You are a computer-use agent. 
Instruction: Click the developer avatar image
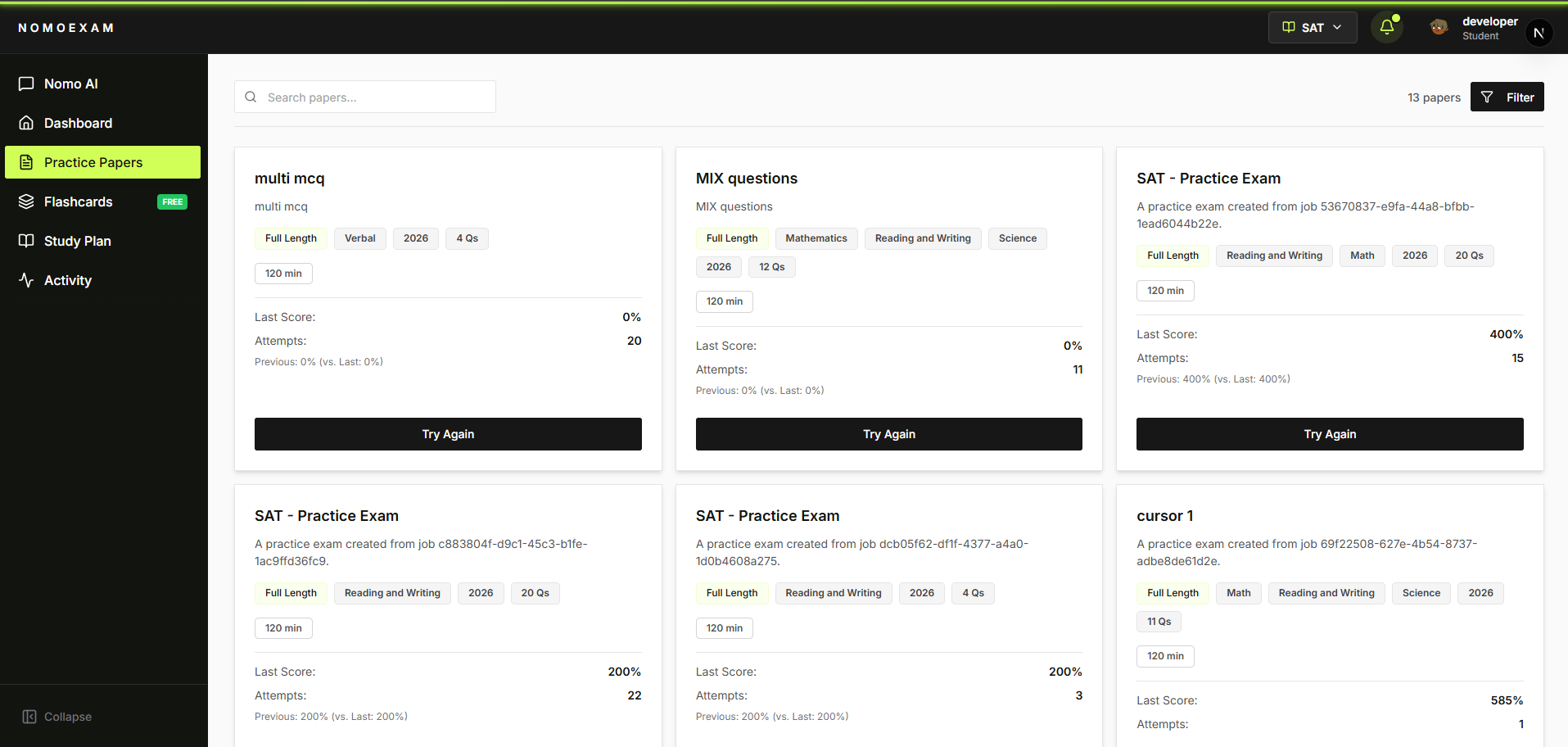pos(1438,27)
